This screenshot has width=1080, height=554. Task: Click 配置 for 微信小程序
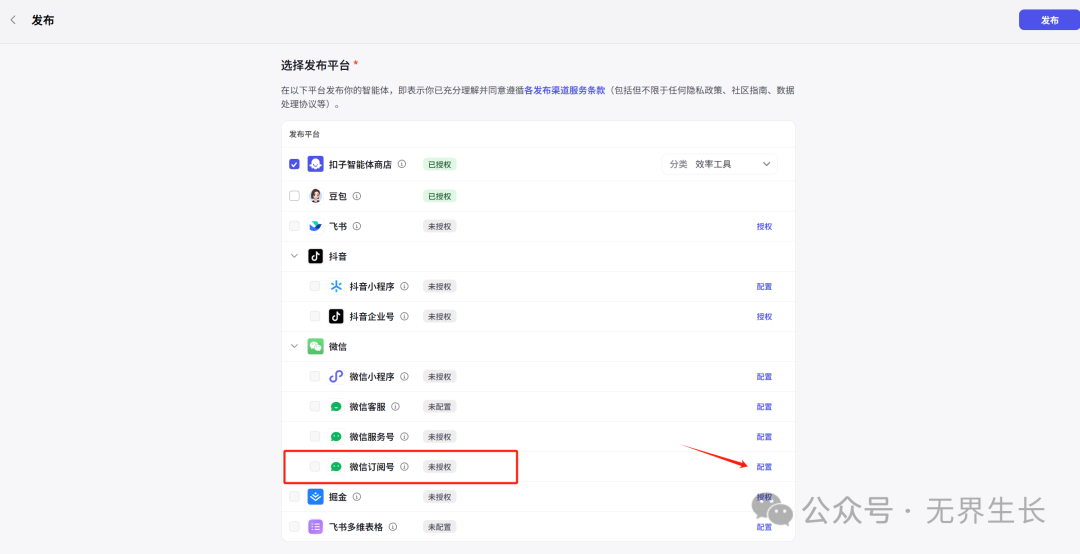(x=765, y=376)
